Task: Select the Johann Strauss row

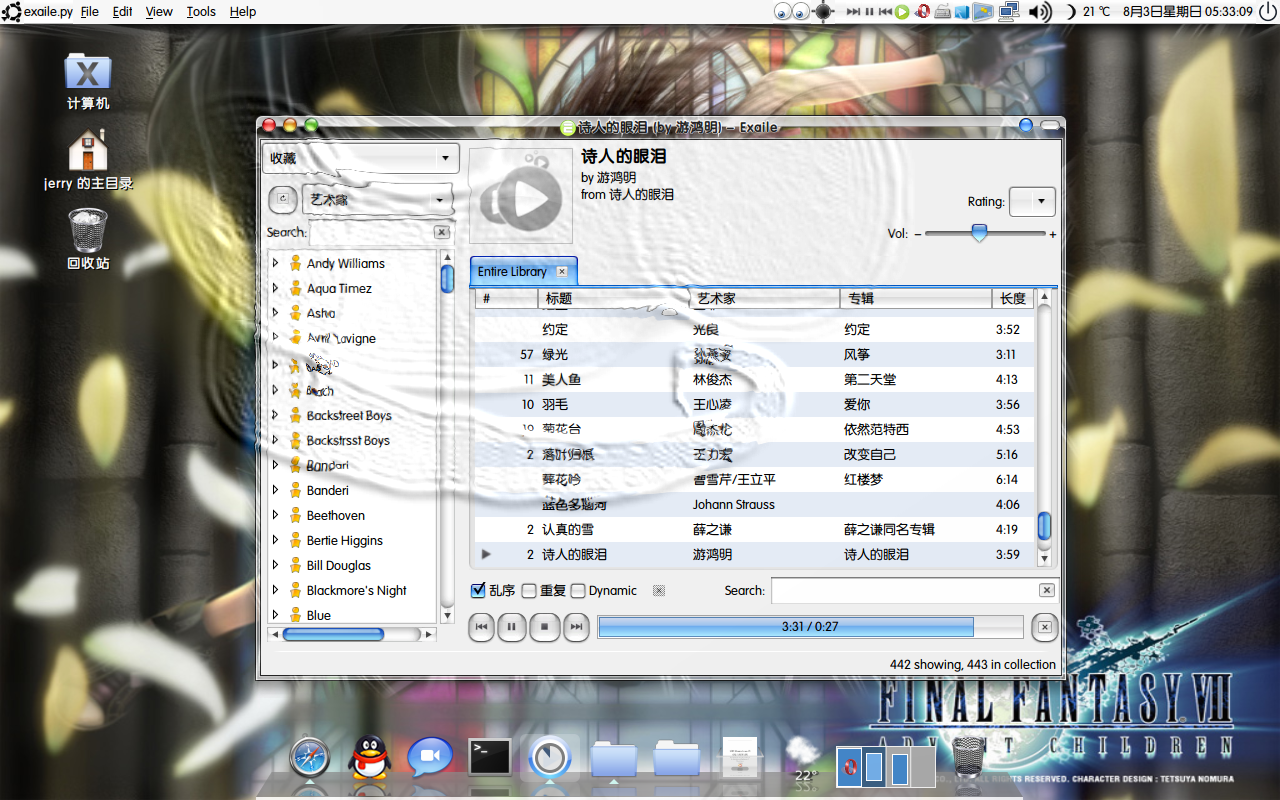Action: coord(754,504)
